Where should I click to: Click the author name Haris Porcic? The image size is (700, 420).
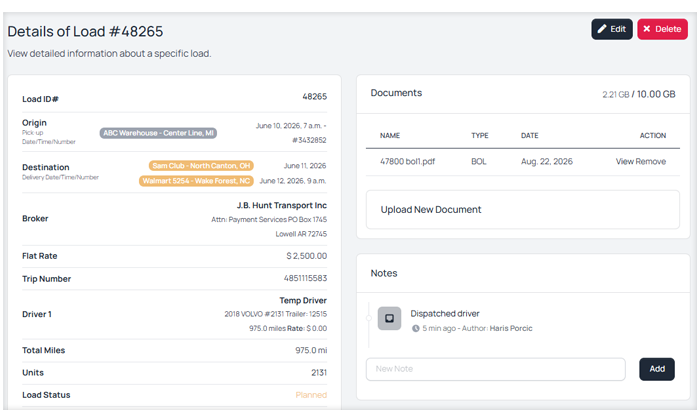pyautogui.click(x=511, y=329)
